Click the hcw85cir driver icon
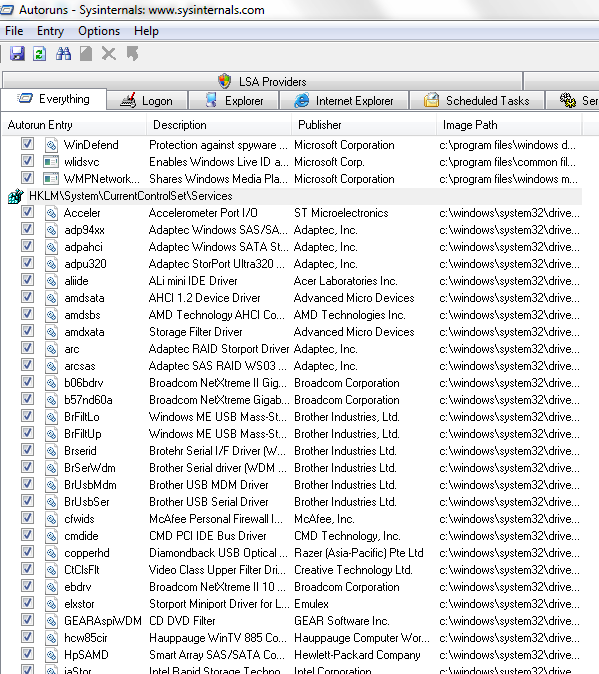Screen dimensions: 599x674 51,637
